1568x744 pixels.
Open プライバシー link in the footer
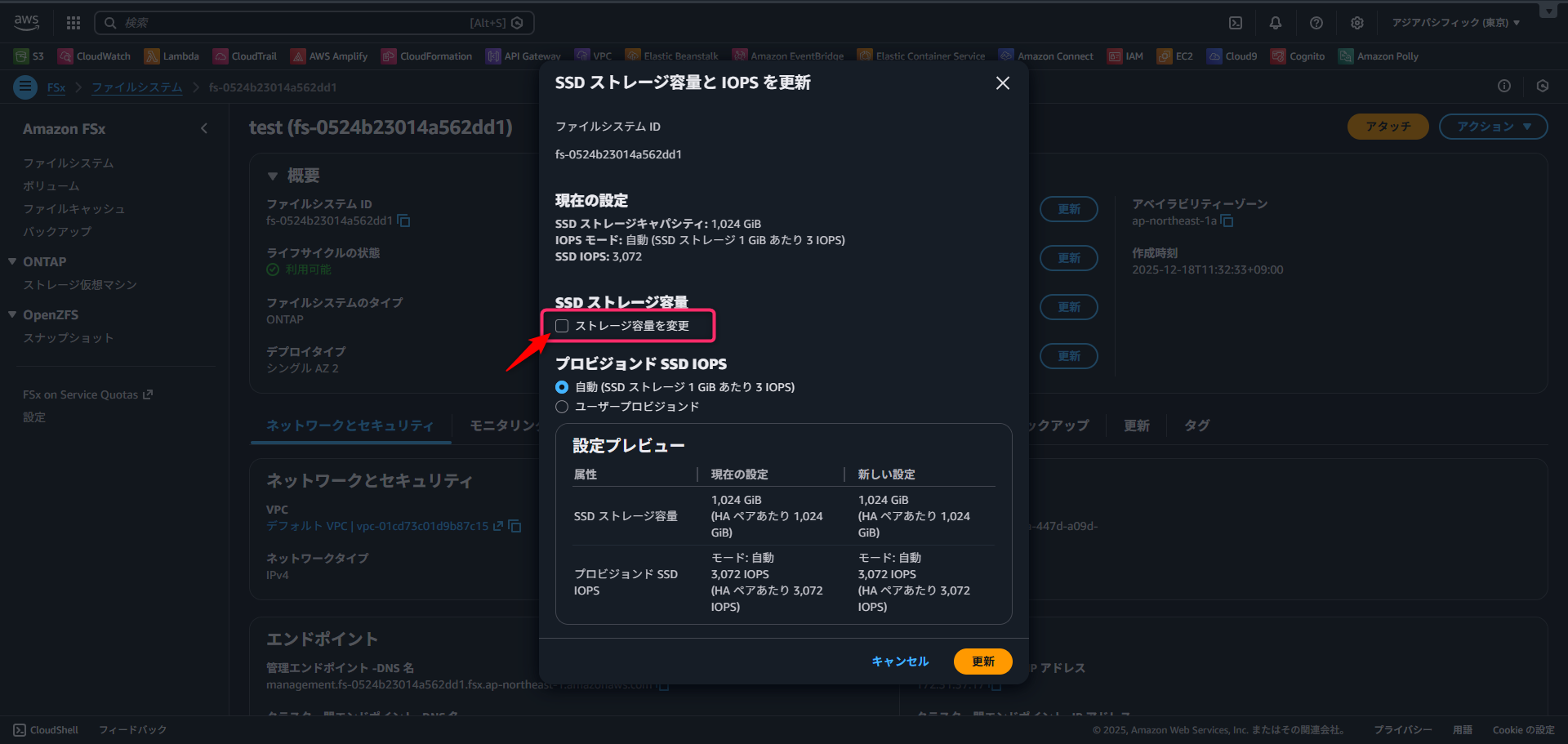pyautogui.click(x=1403, y=730)
